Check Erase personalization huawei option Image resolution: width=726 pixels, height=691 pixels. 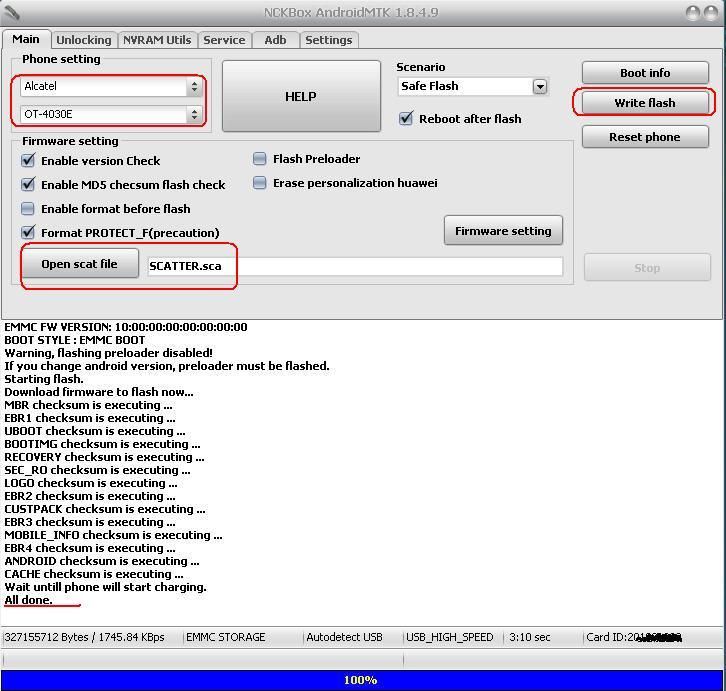pyautogui.click(x=260, y=183)
